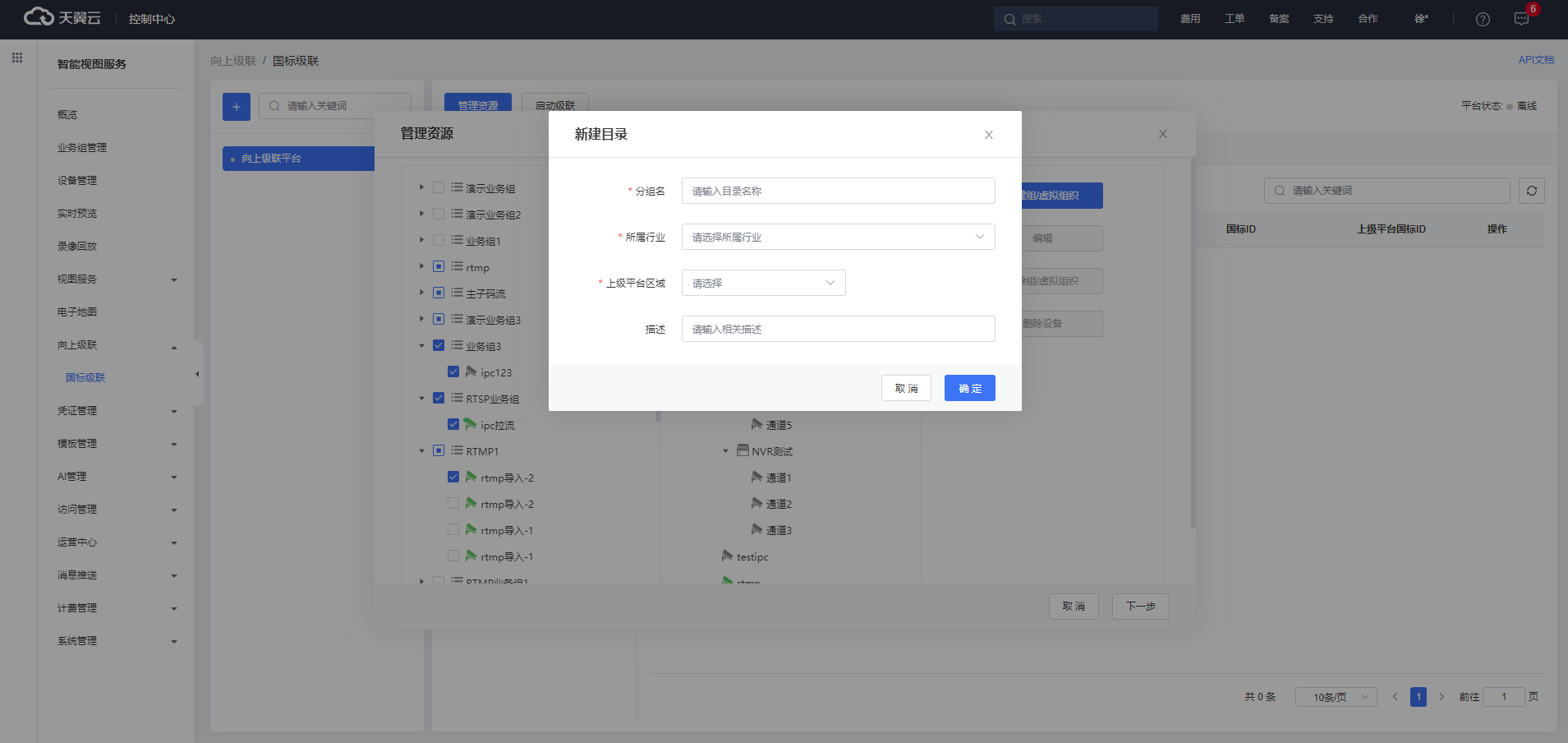1568x743 pixels.
Task: Click the refresh icon beside keyword search
Action: (x=1532, y=191)
